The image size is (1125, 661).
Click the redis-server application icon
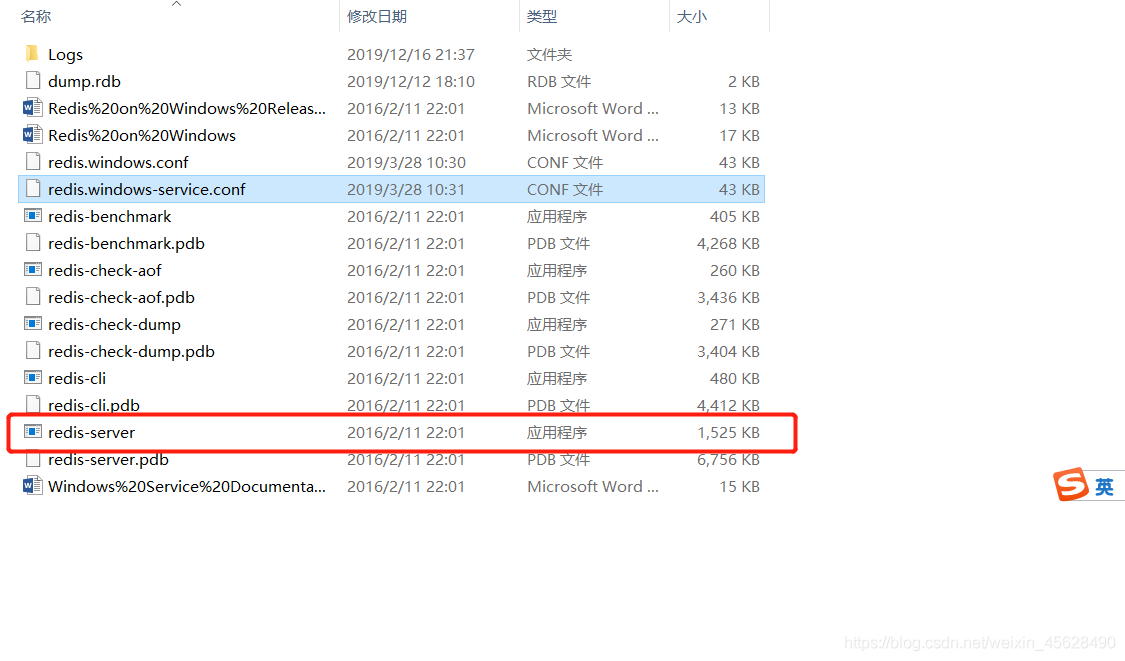pos(32,431)
